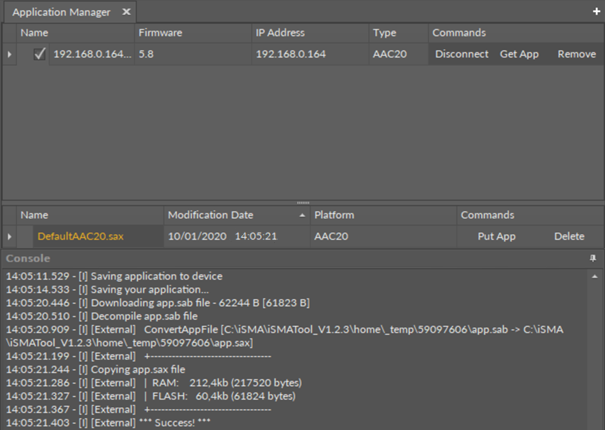Delete the DefaultAAC20.sax file
The width and height of the screenshot is (605, 430).
tap(569, 237)
